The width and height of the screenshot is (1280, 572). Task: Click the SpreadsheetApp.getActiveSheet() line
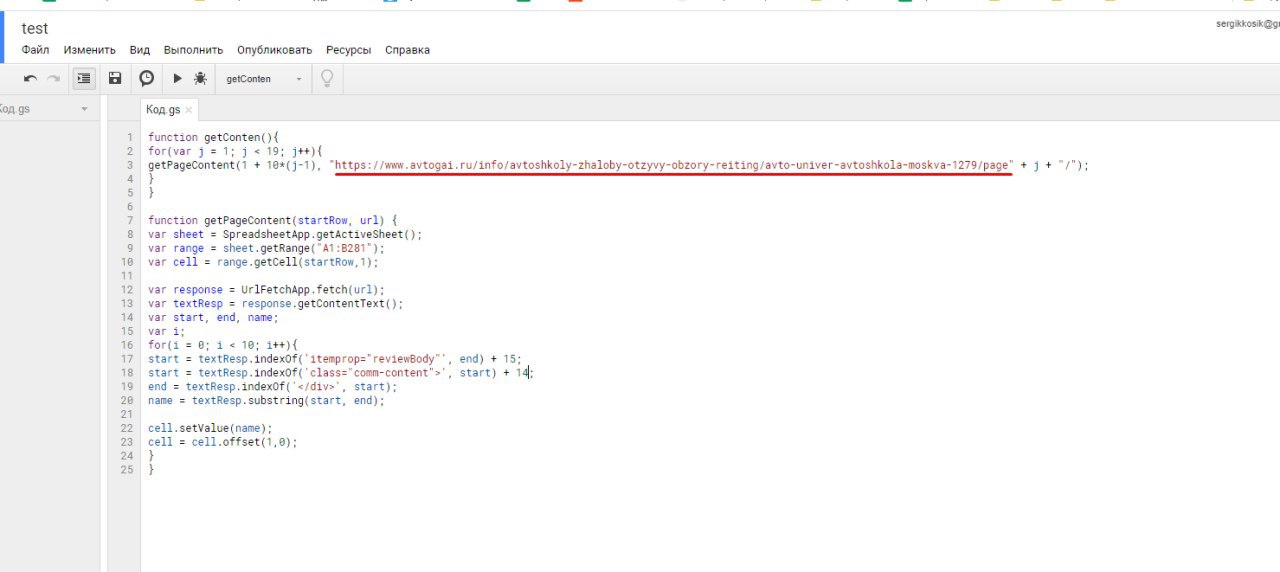tap(285, 234)
